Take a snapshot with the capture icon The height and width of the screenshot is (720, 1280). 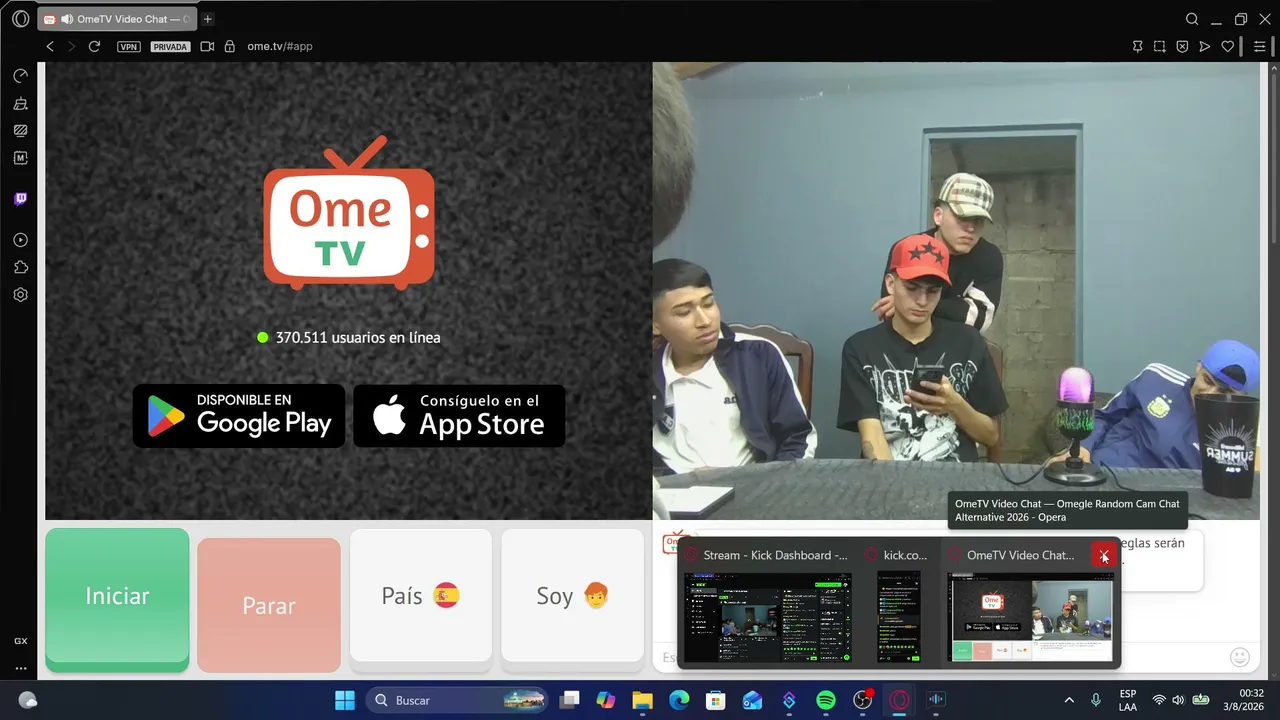(1159, 46)
